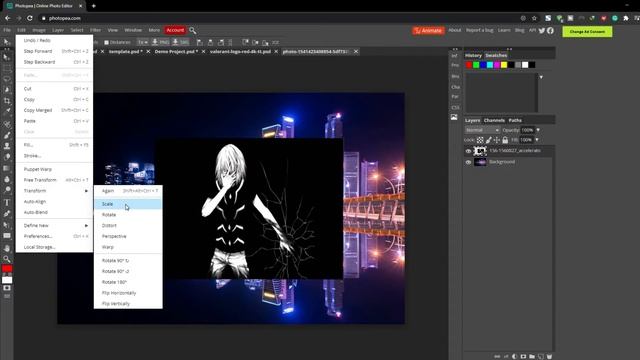
Task: Open the search magnifier in menu bar
Action: tap(193, 31)
